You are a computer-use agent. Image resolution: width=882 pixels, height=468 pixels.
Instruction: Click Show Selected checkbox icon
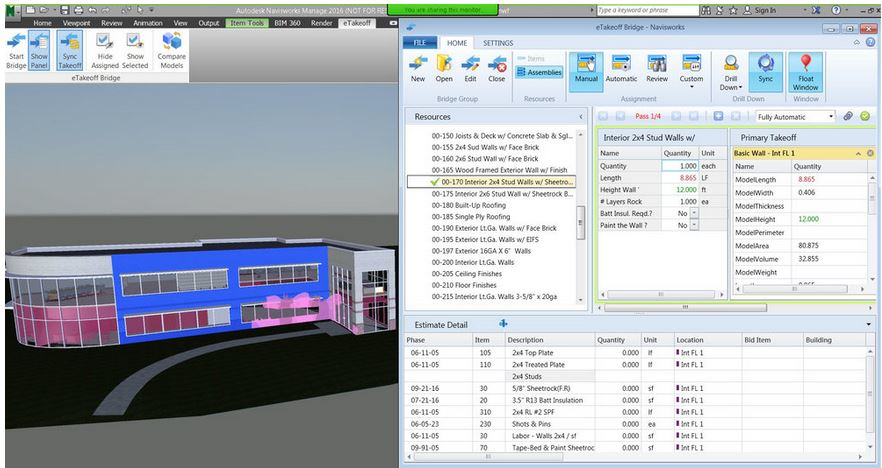[x=135, y=40]
